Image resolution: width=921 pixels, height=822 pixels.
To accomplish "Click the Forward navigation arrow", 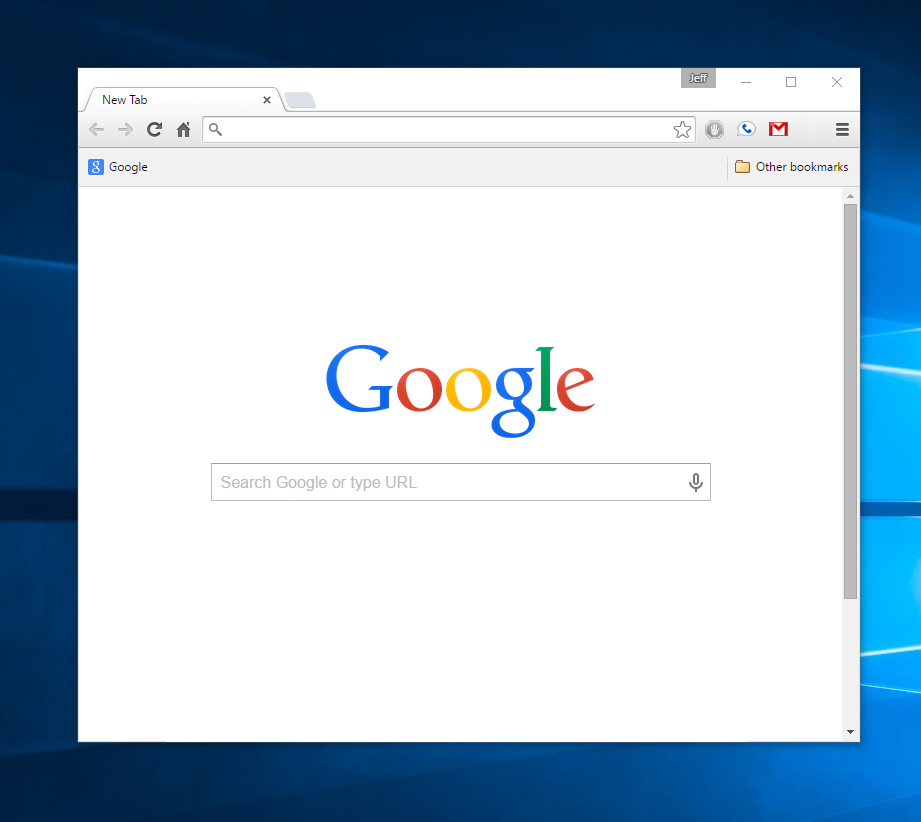I will coord(125,129).
